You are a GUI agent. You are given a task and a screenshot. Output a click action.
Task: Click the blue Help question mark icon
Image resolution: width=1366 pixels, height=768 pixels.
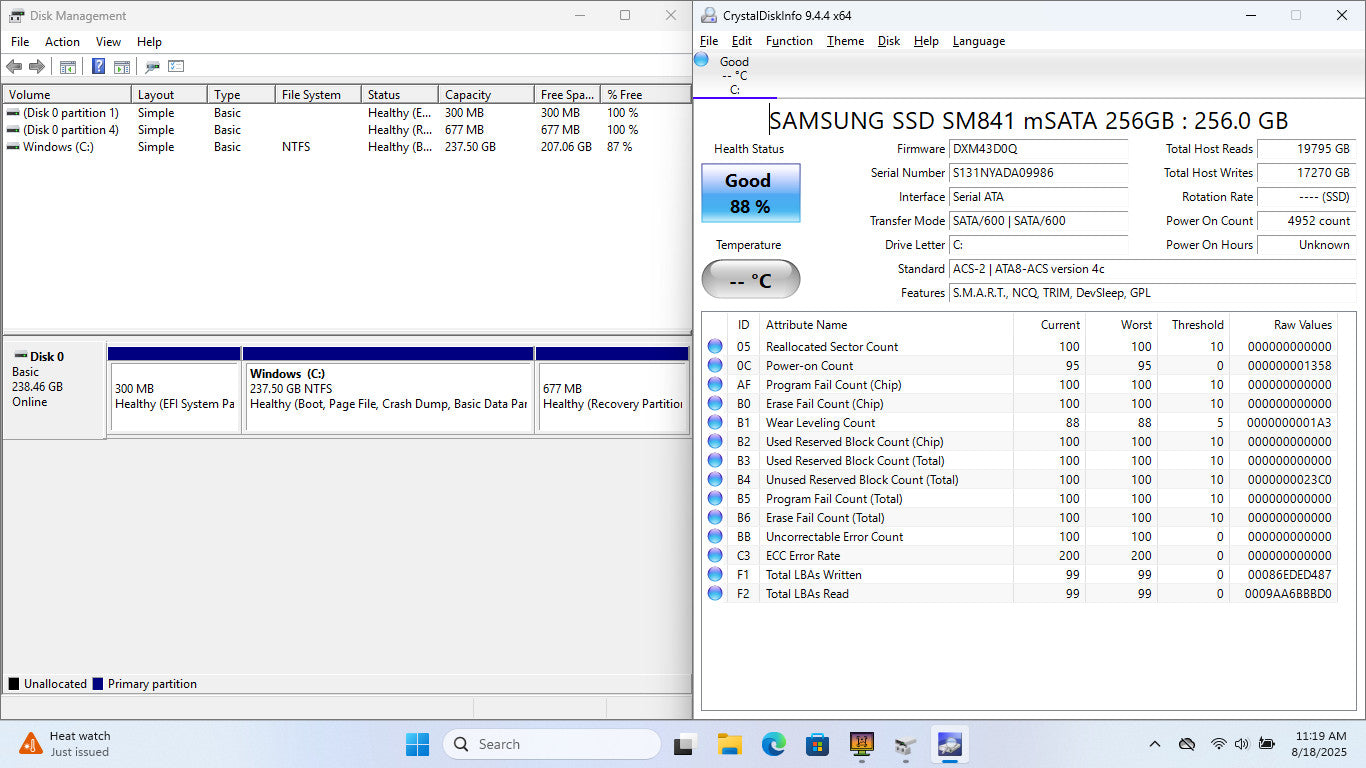[98, 67]
